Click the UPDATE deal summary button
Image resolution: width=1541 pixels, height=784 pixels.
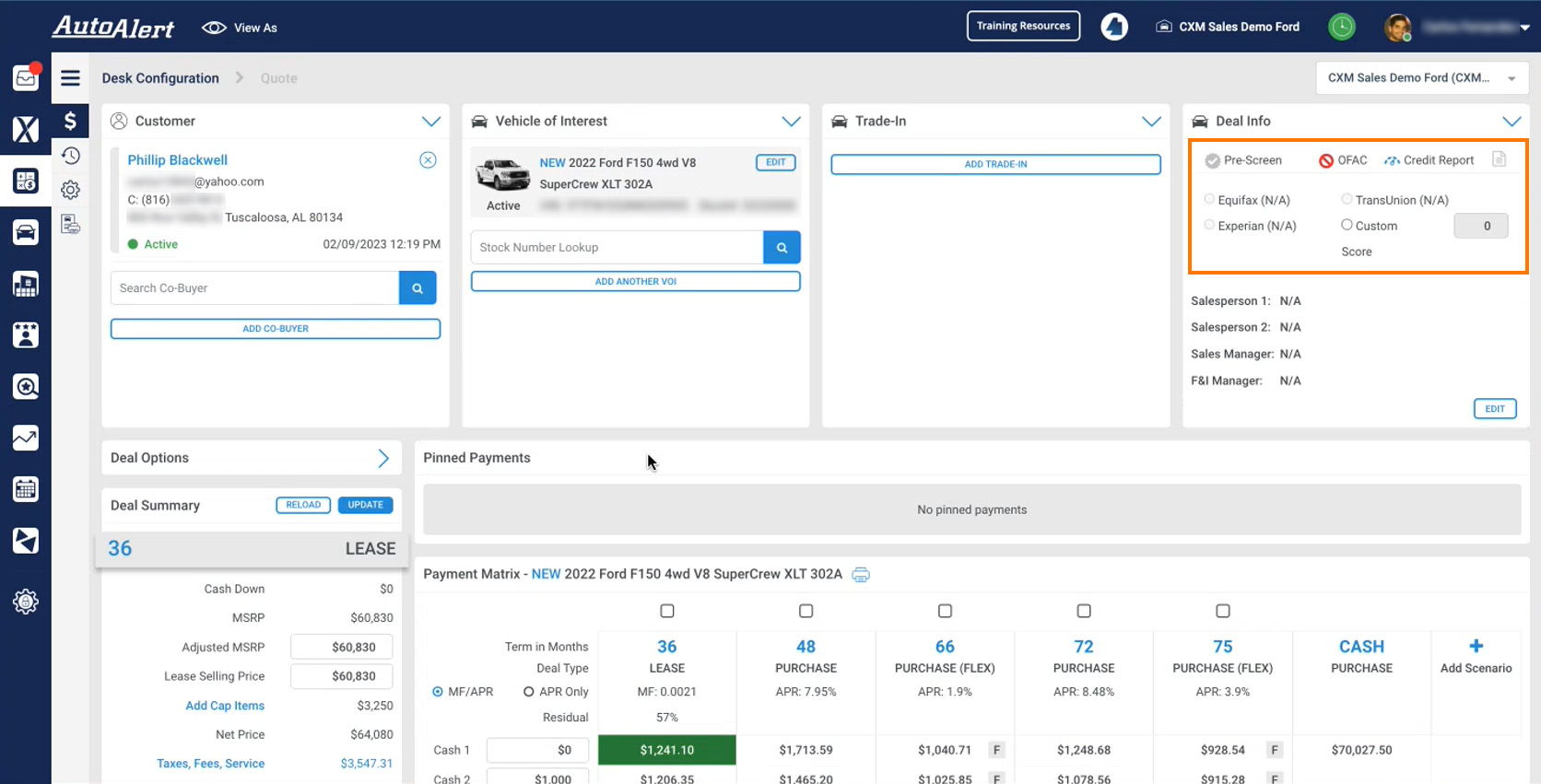[x=365, y=505]
